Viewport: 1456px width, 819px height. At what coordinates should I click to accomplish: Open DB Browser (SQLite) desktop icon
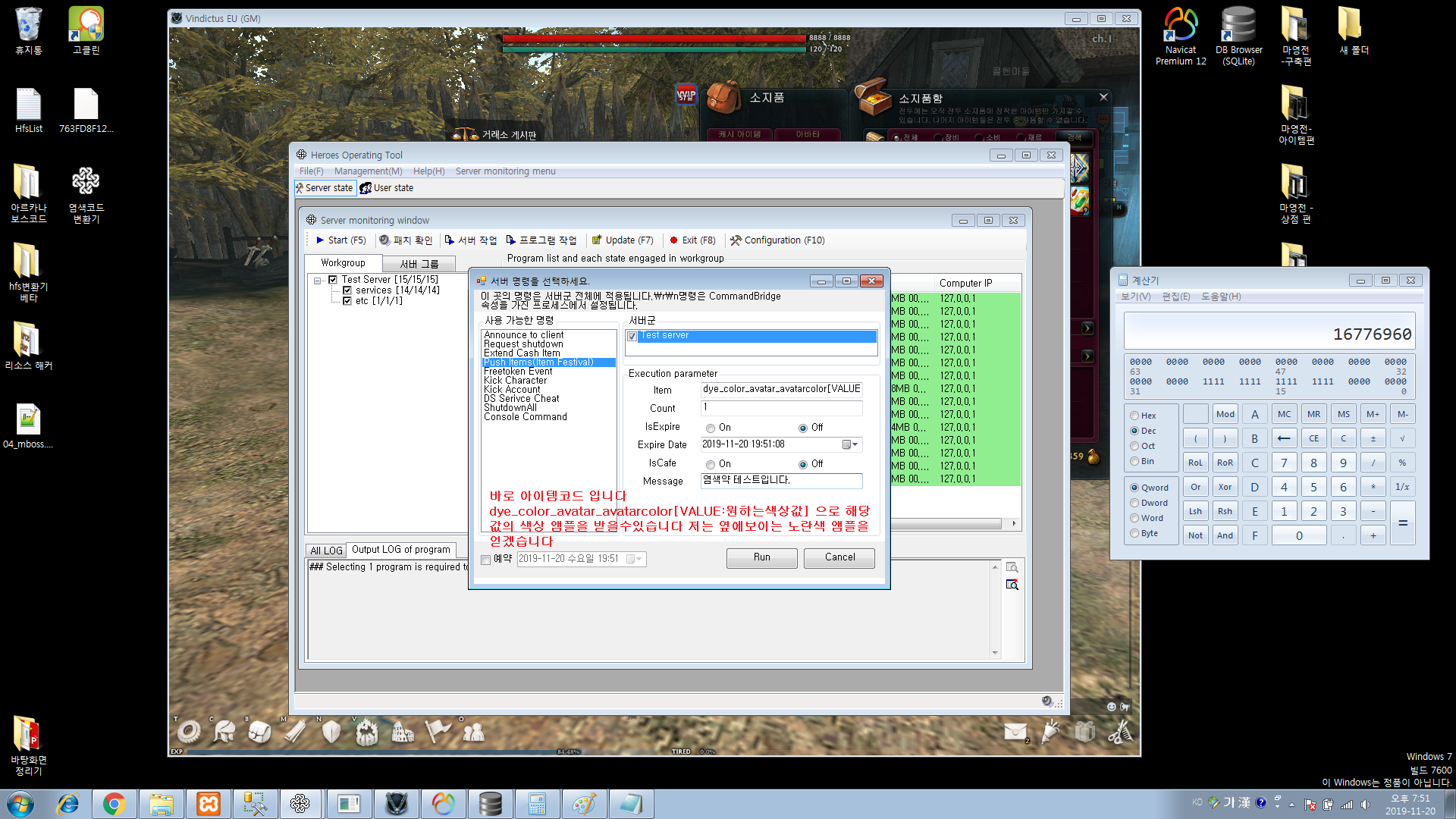coord(1238,36)
